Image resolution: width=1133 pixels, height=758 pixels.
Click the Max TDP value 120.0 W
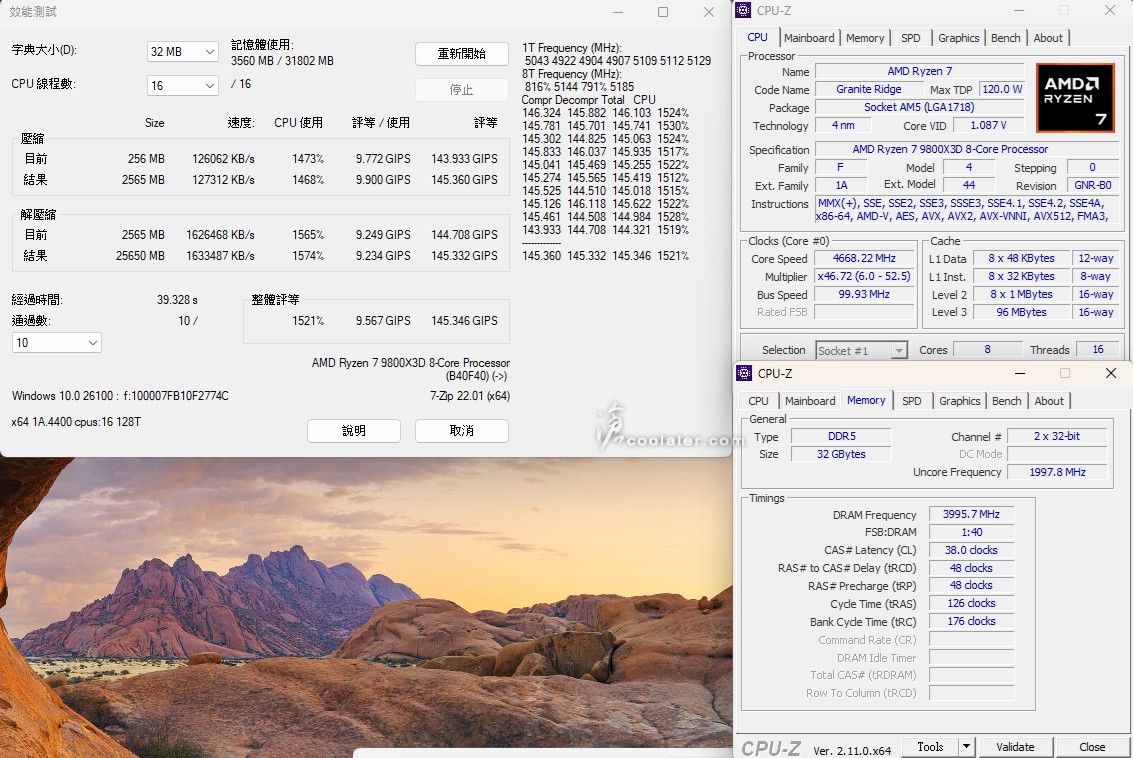pos(1002,89)
